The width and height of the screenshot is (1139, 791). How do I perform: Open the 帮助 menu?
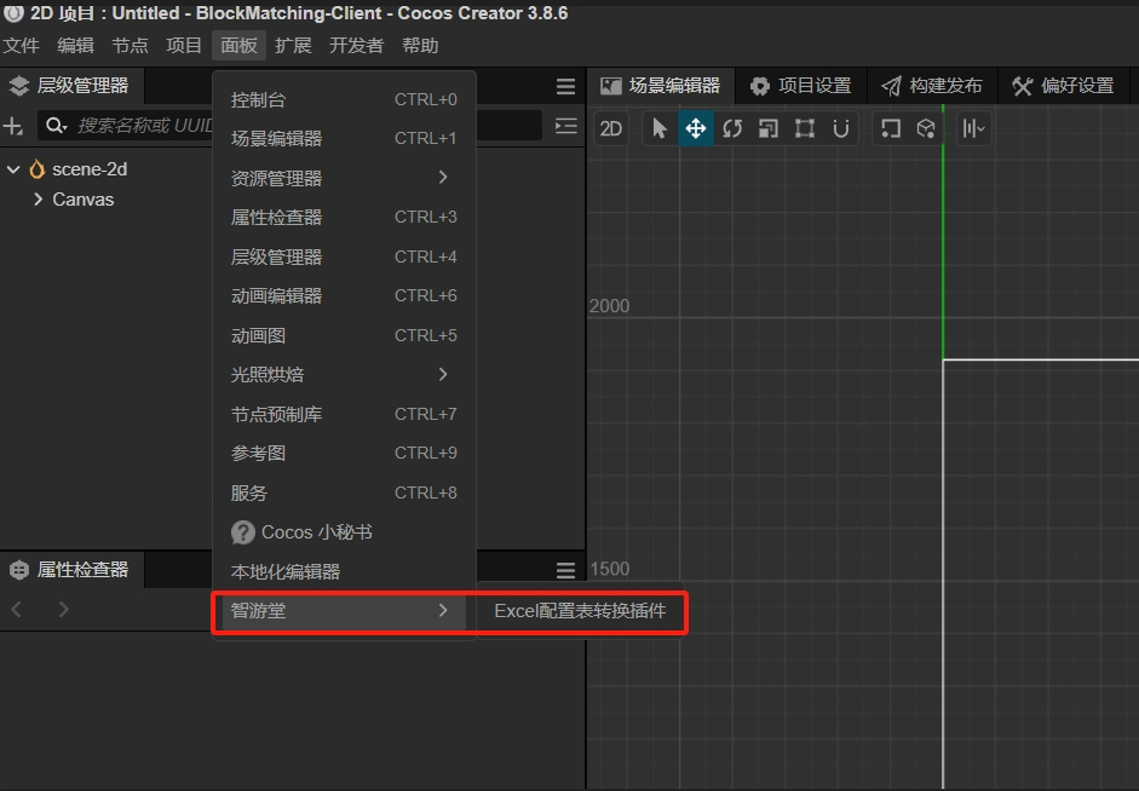(421, 46)
